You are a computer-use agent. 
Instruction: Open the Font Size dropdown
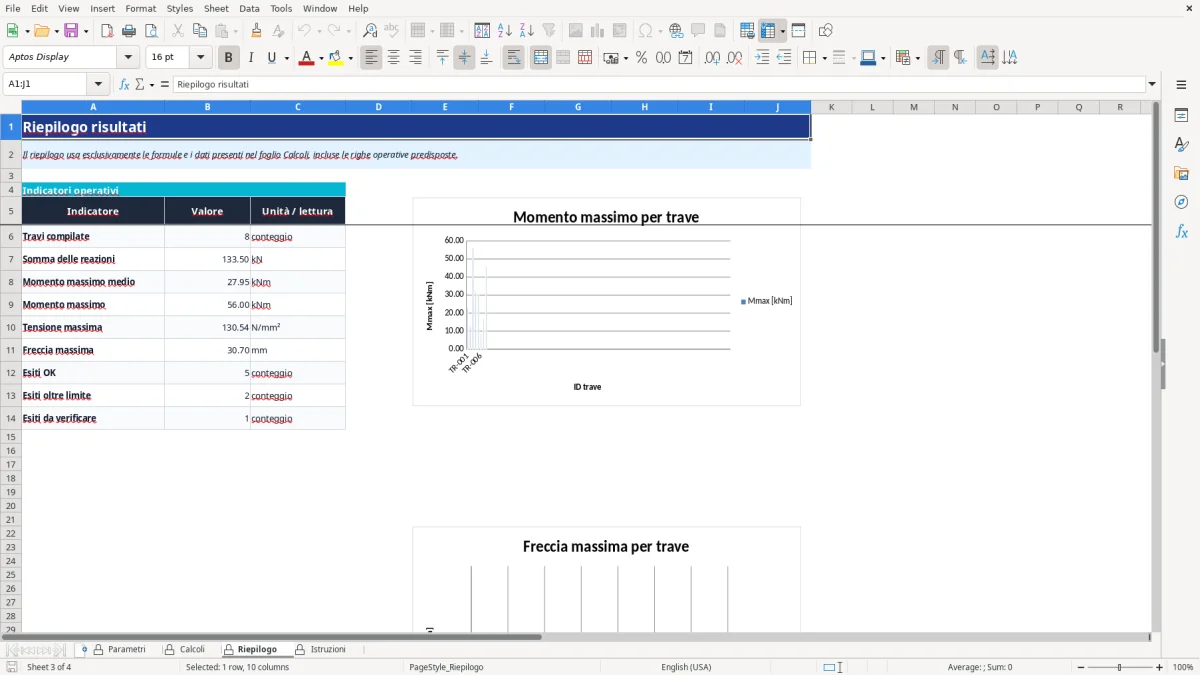[200, 58]
